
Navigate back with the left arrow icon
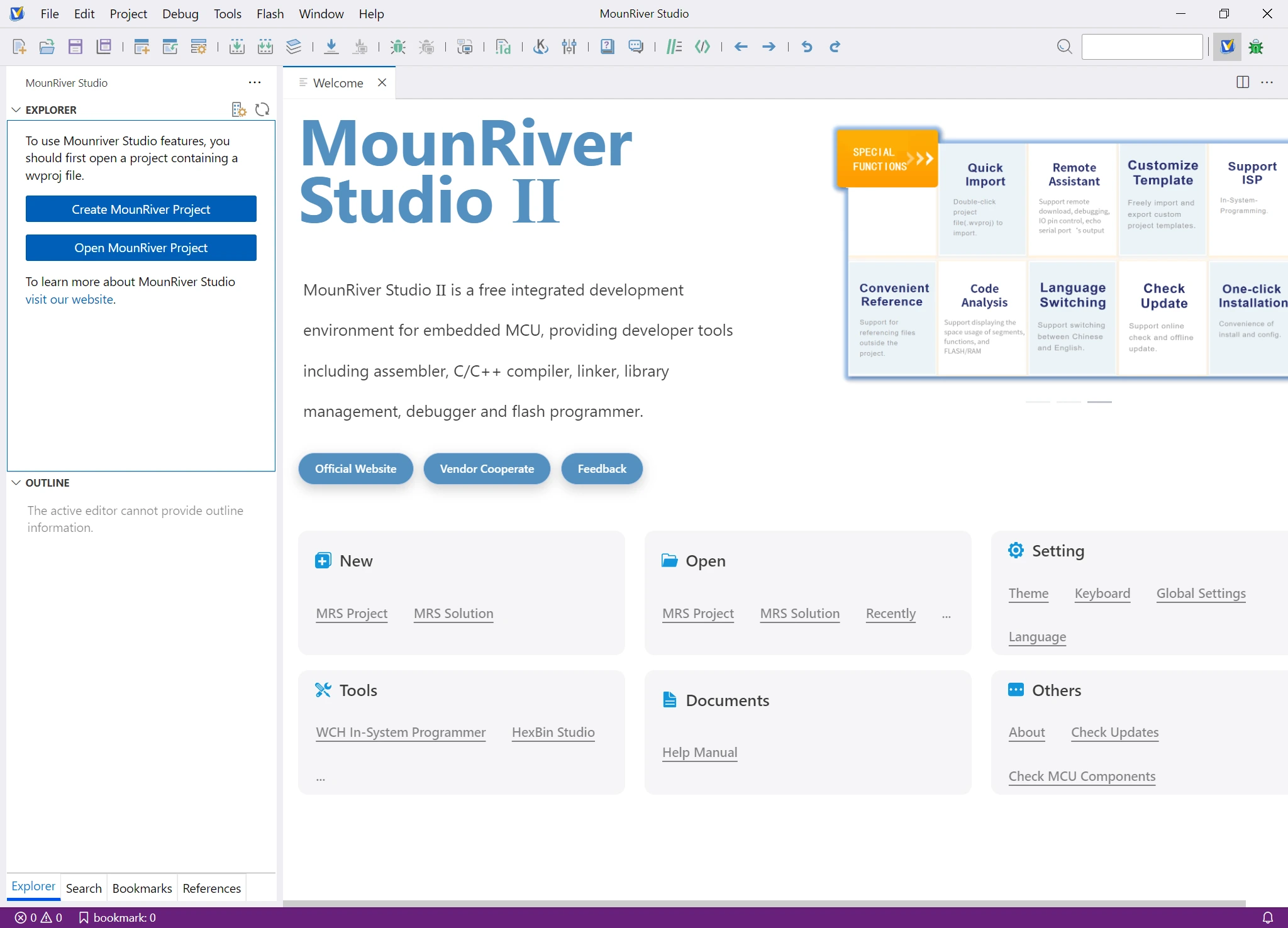tap(741, 47)
